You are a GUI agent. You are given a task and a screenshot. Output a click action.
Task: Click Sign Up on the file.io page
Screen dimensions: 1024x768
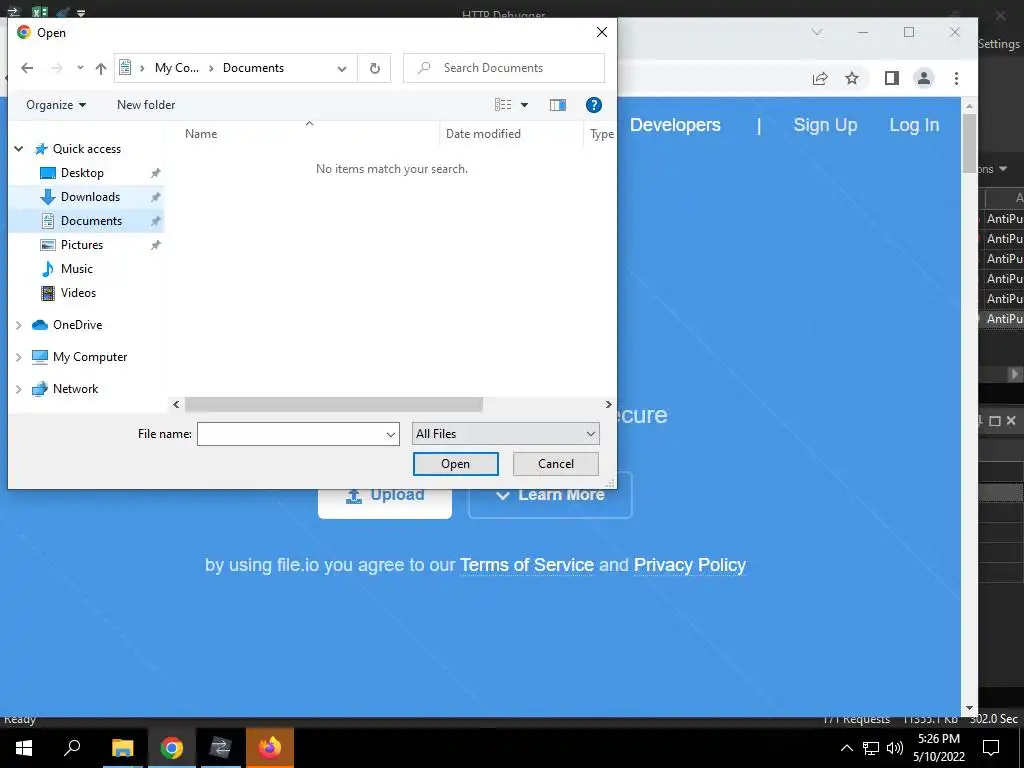pyautogui.click(x=825, y=125)
